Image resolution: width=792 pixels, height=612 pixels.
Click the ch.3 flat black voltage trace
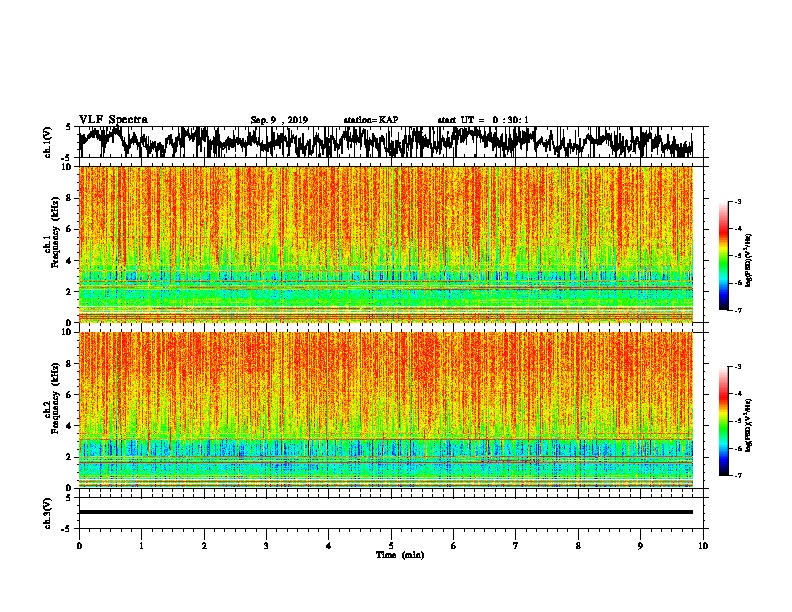point(386,512)
